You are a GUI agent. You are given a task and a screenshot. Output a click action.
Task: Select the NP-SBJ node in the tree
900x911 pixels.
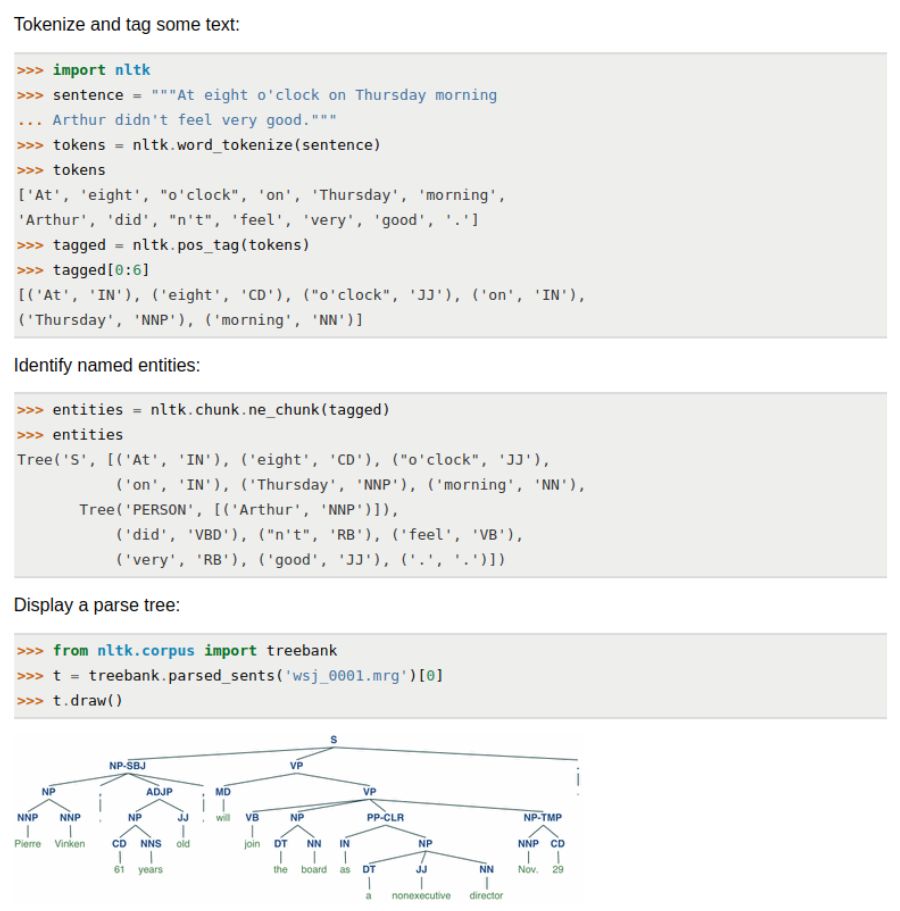(x=127, y=766)
